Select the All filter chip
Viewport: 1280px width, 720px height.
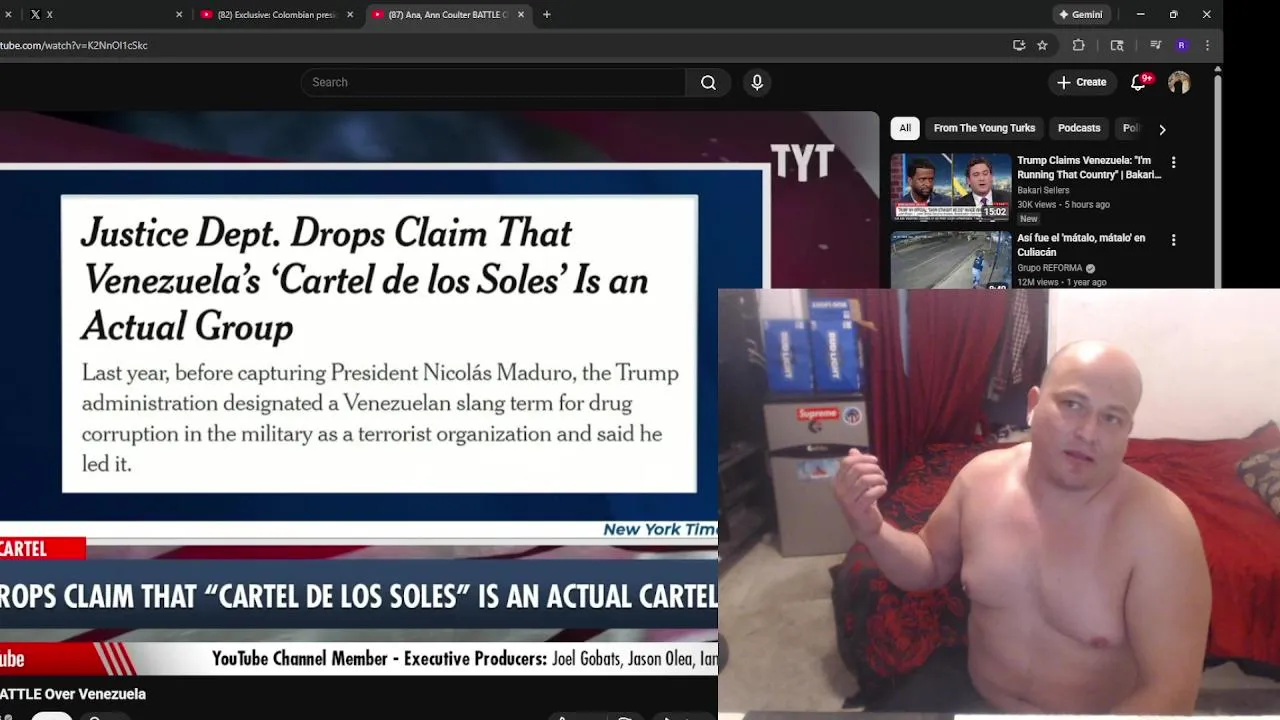[x=905, y=128]
